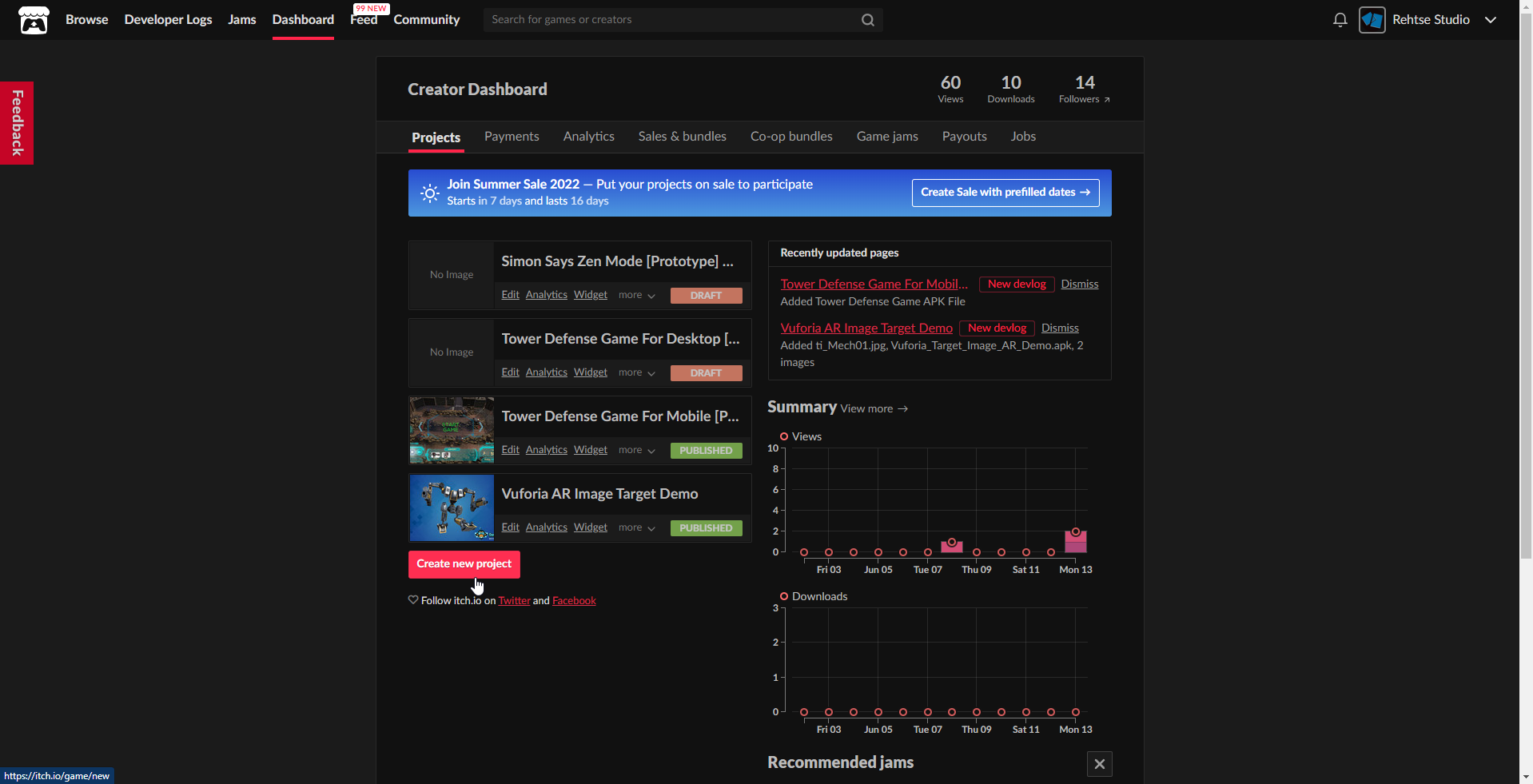Screen dimensions: 1533x784
Task: Open Simon Says Zen Mode project title
Action: coord(617,261)
